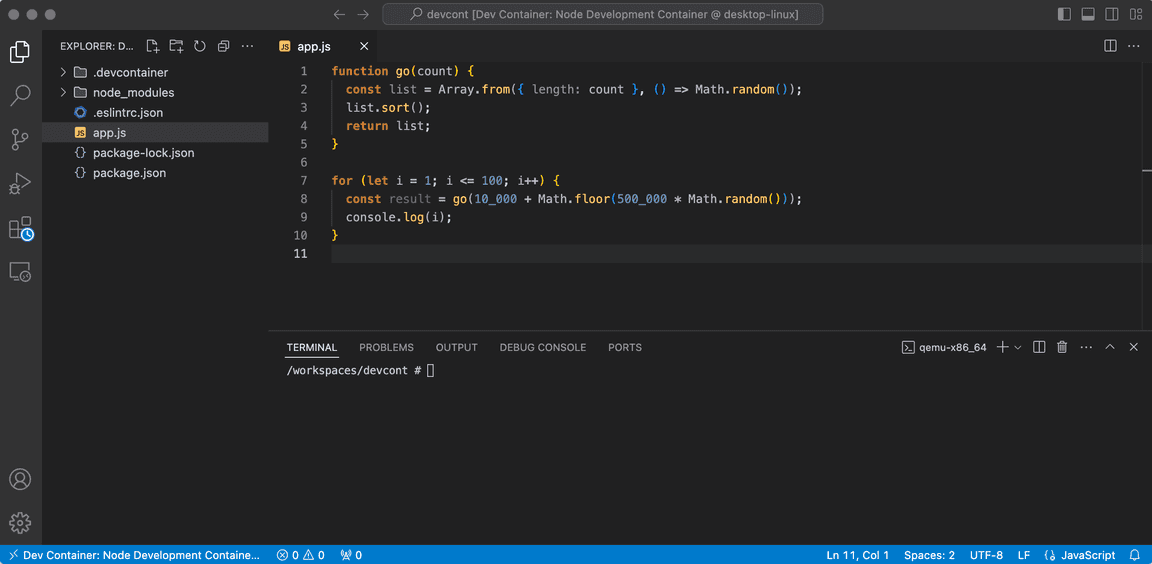1152x564 pixels.
Task: Open Source Control view
Action: tap(20, 140)
